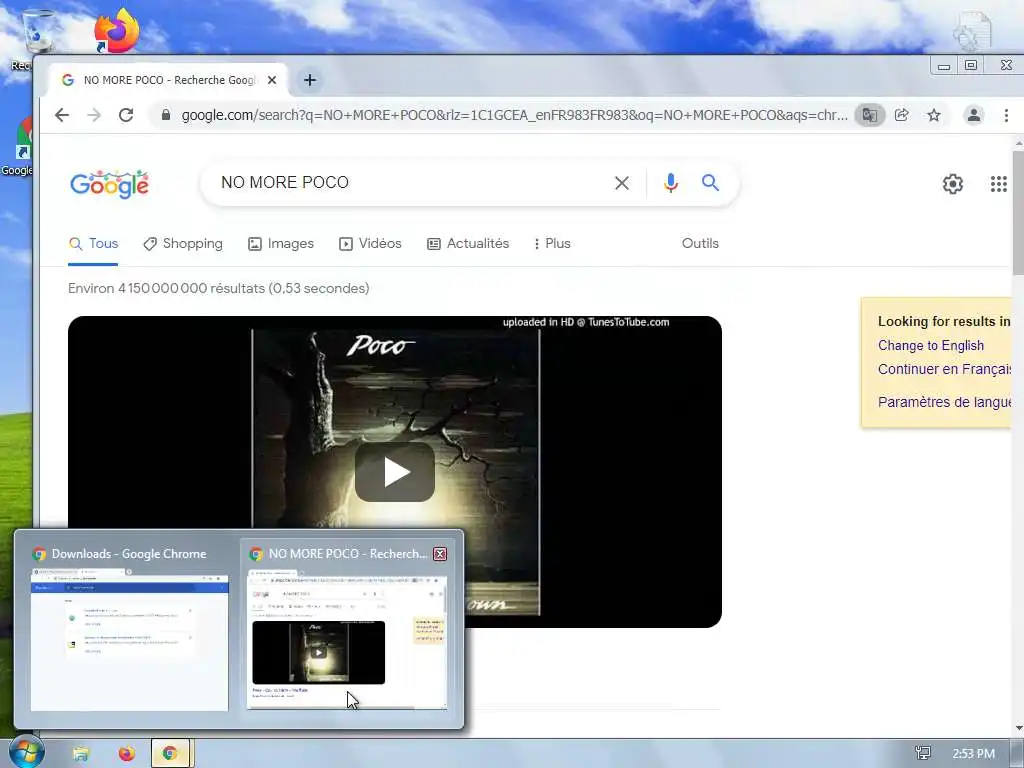Clear the search box with the X
1024x768 pixels.
coord(622,183)
